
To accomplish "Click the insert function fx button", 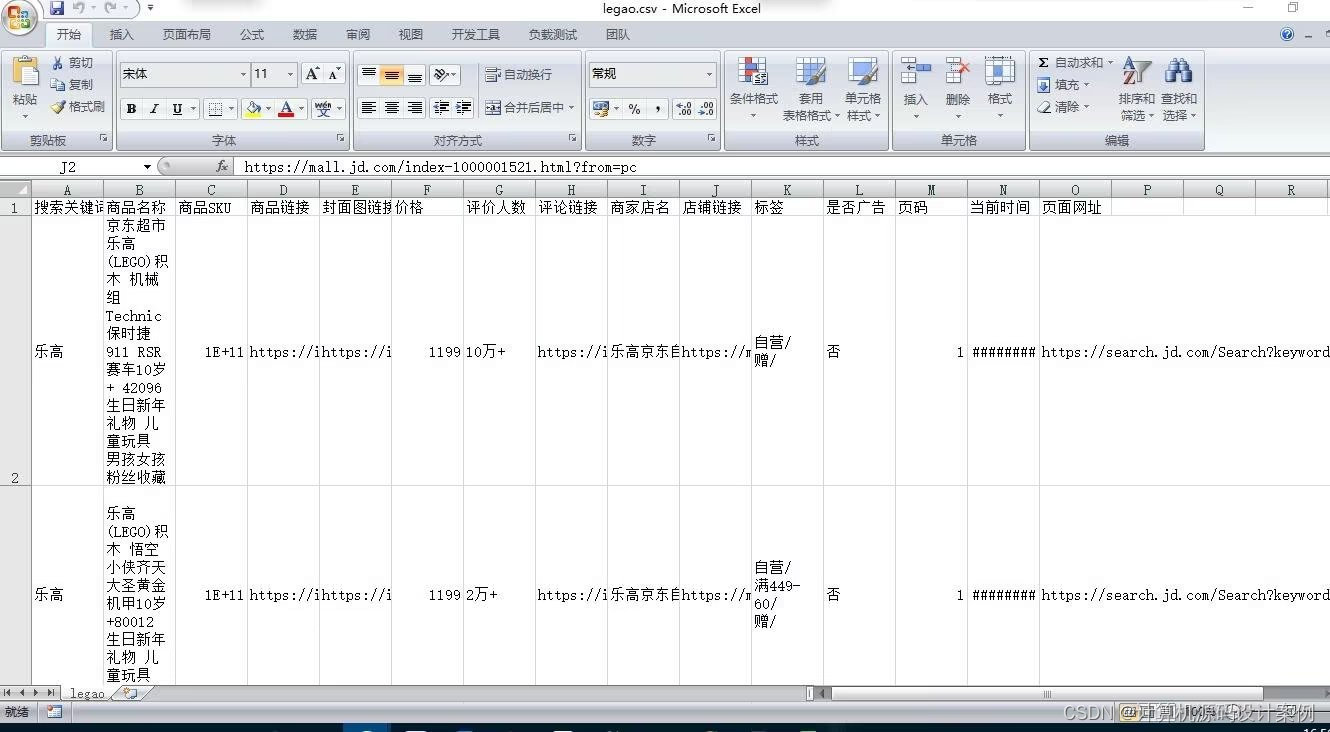I will click(x=222, y=167).
